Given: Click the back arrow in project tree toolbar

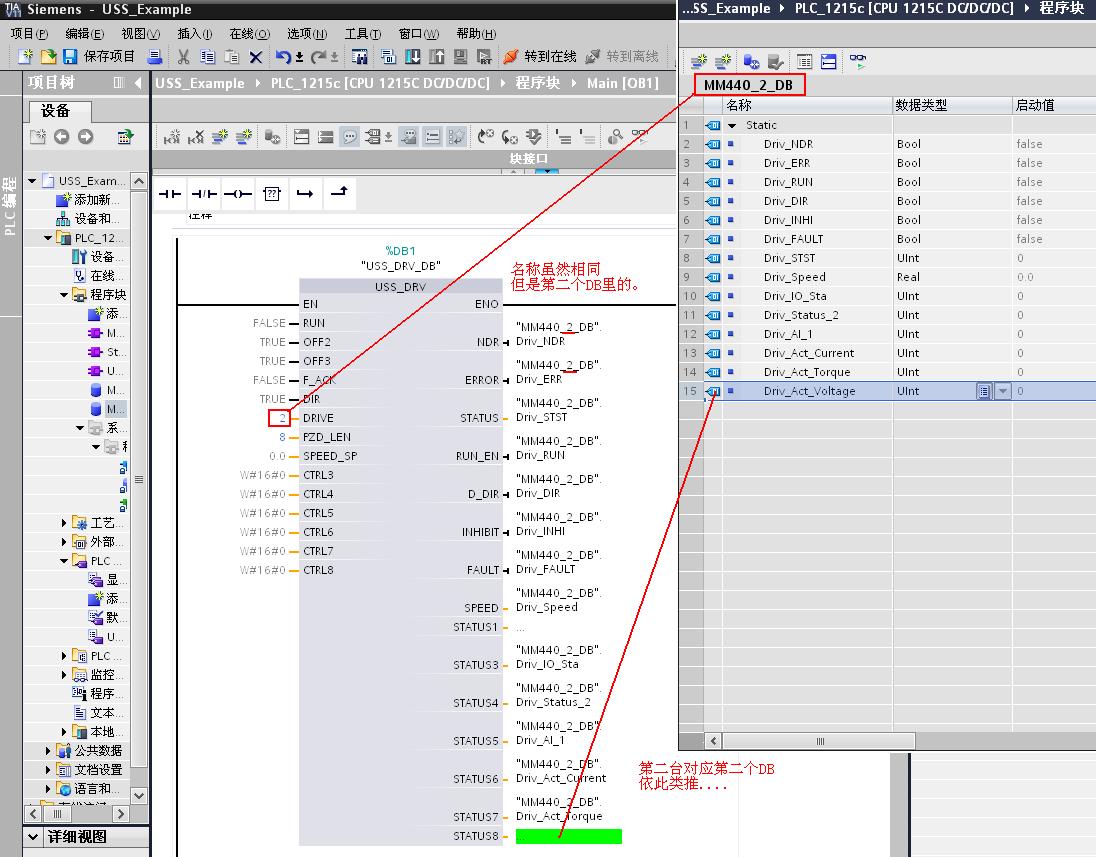Looking at the screenshot, I should [x=62, y=137].
